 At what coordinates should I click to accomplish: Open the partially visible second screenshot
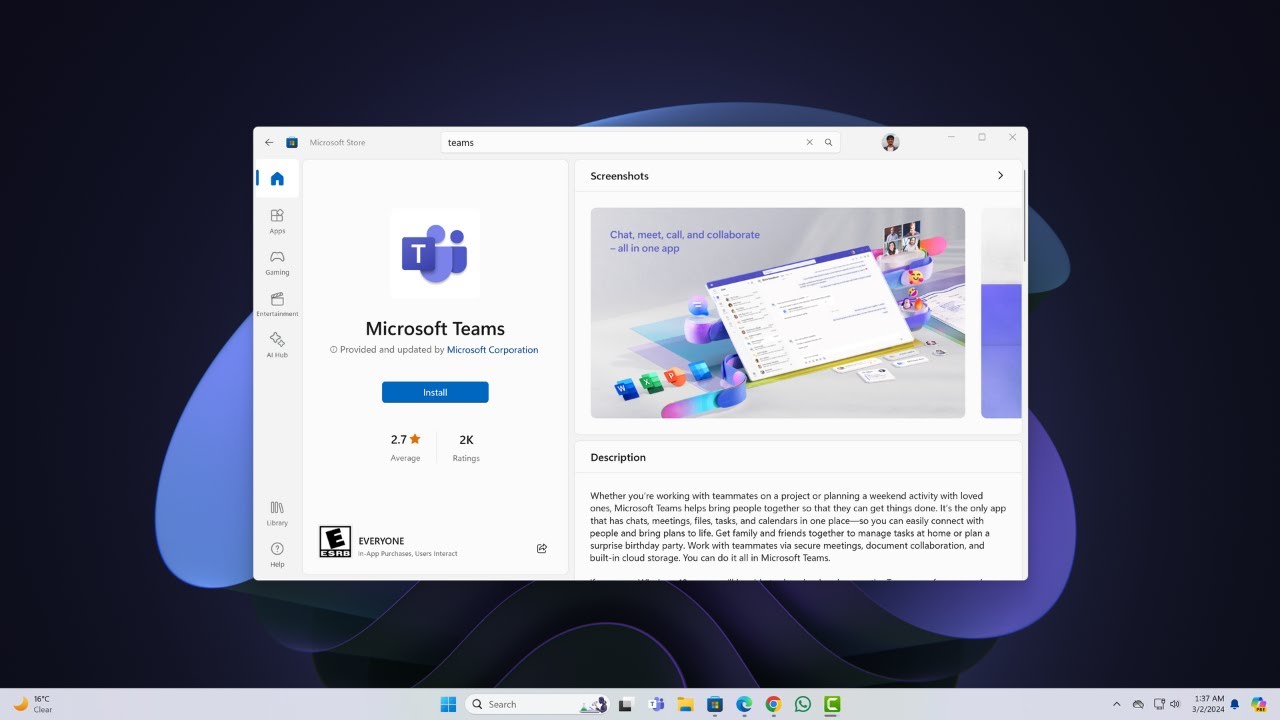1001,313
